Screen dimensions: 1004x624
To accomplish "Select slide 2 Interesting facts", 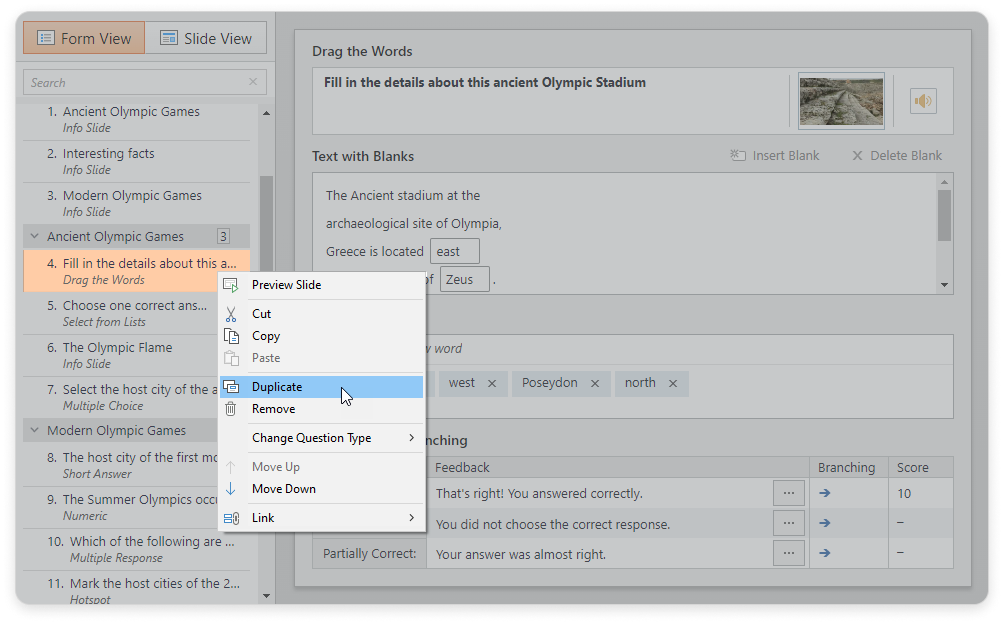I will [136, 161].
